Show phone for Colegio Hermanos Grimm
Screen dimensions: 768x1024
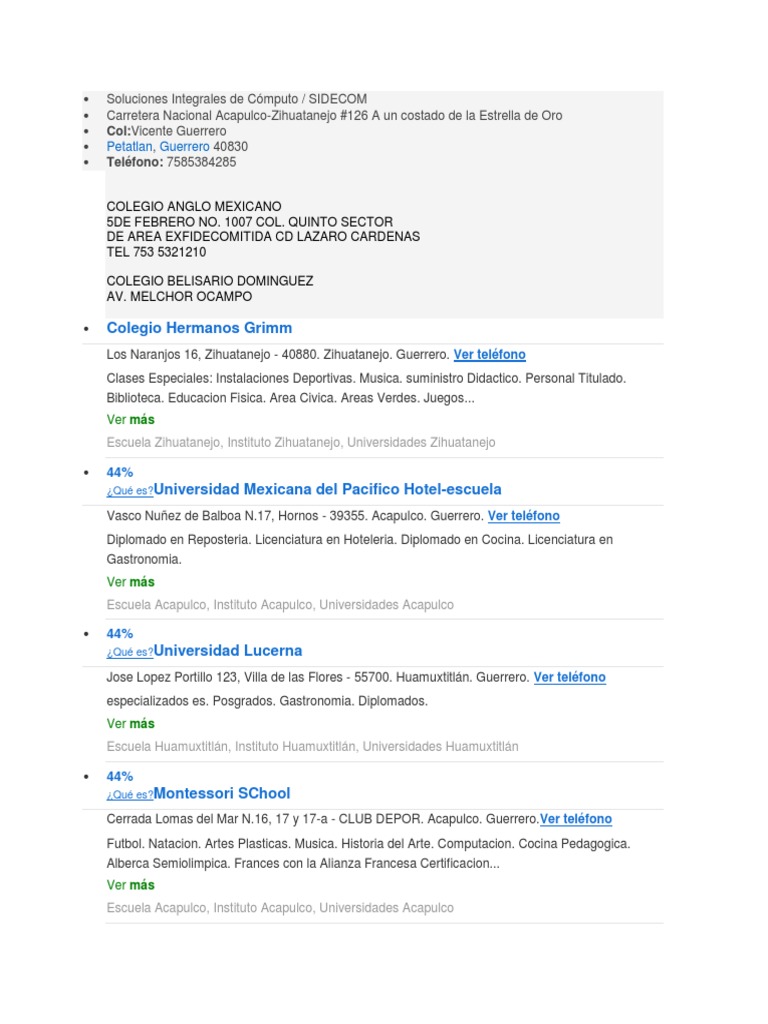pyautogui.click(x=489, y=355)
